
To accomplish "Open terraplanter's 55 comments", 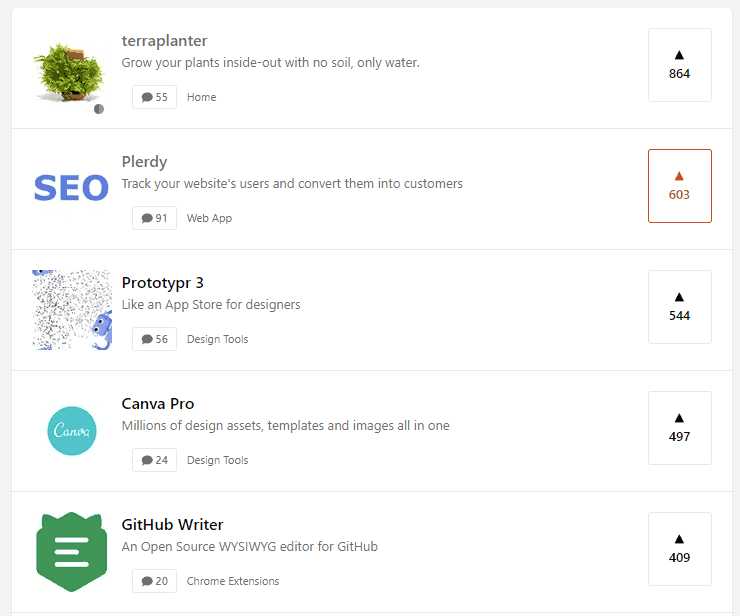I will (x=154, y=97).
